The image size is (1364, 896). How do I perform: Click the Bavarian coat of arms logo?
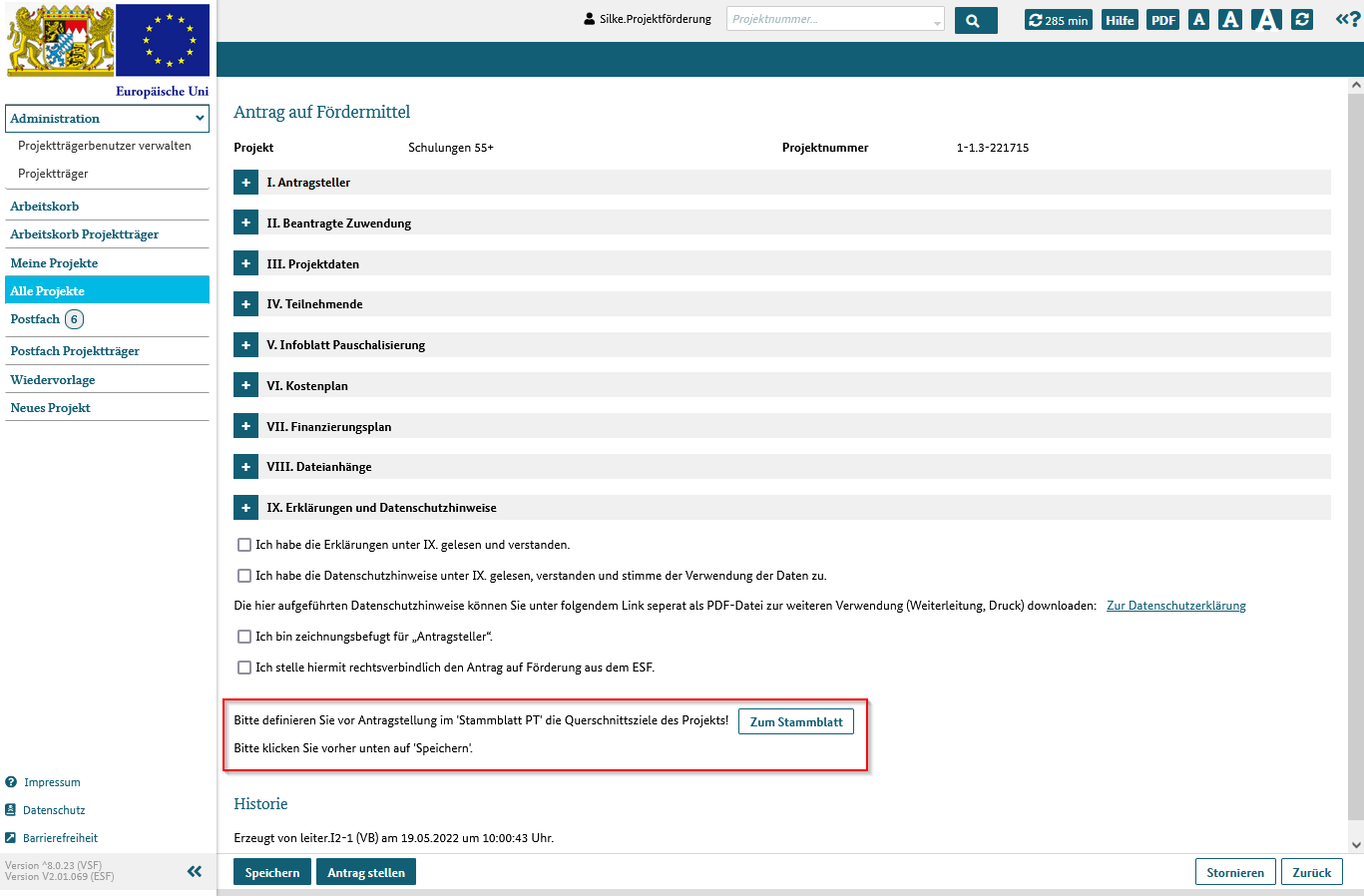[x=60, y=40]
